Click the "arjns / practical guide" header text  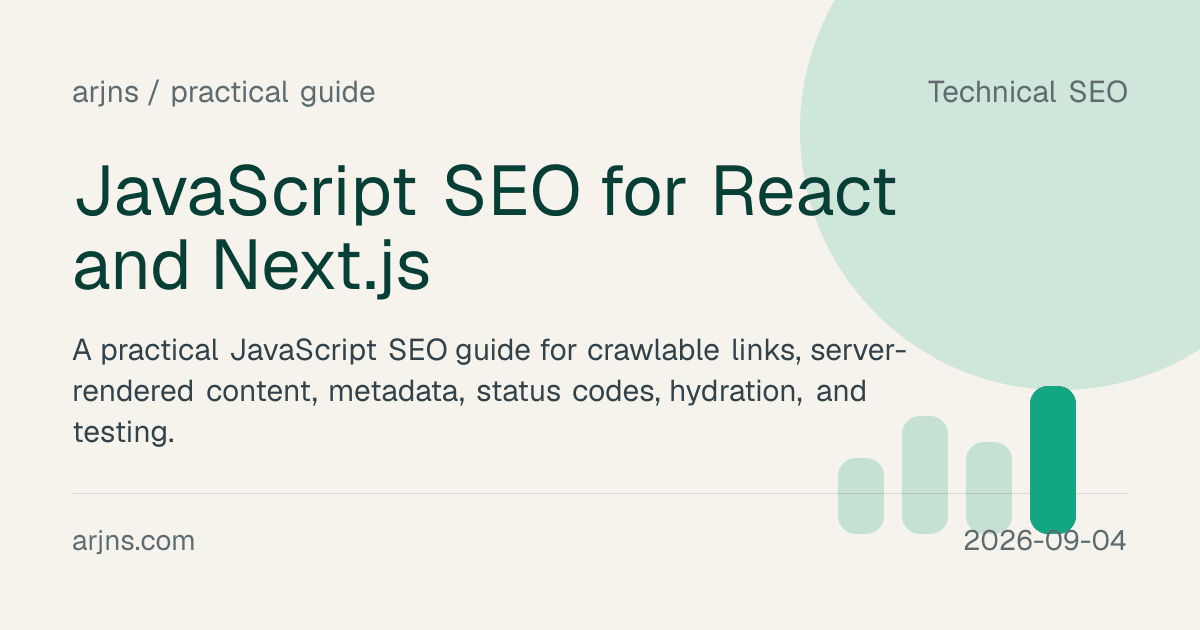click(224, 93)
